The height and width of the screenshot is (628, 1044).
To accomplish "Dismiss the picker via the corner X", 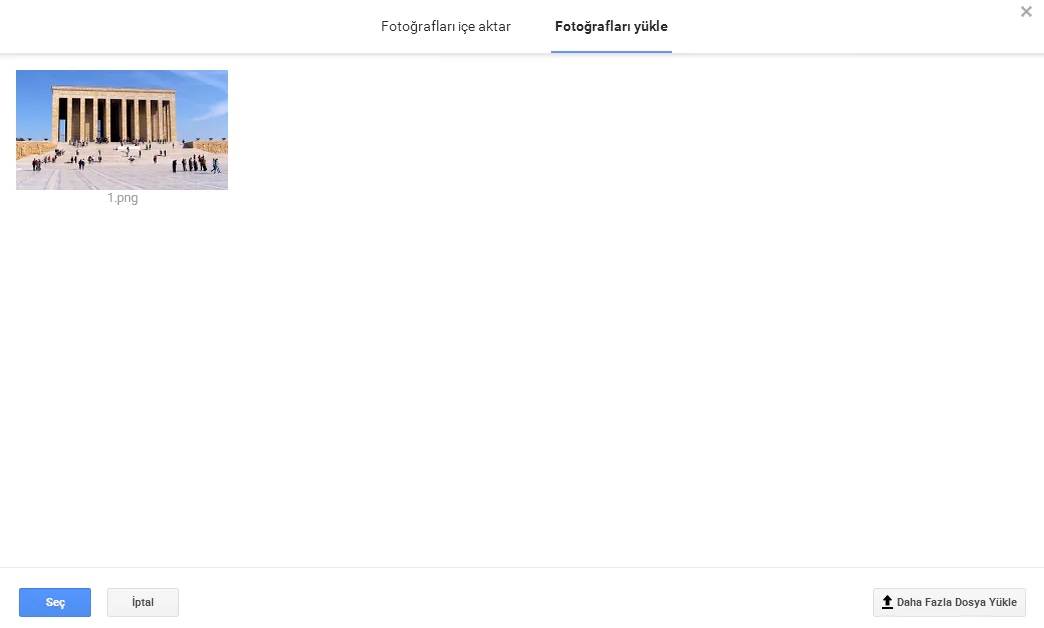I will point(1025,12).
